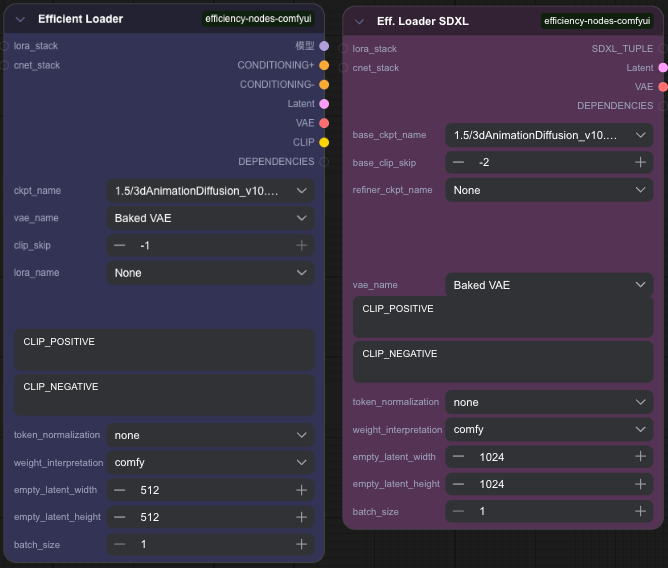
Task: Click the CLIP_POSITIVE text box in Efficient Loader
Action: (x=165, y=351)
